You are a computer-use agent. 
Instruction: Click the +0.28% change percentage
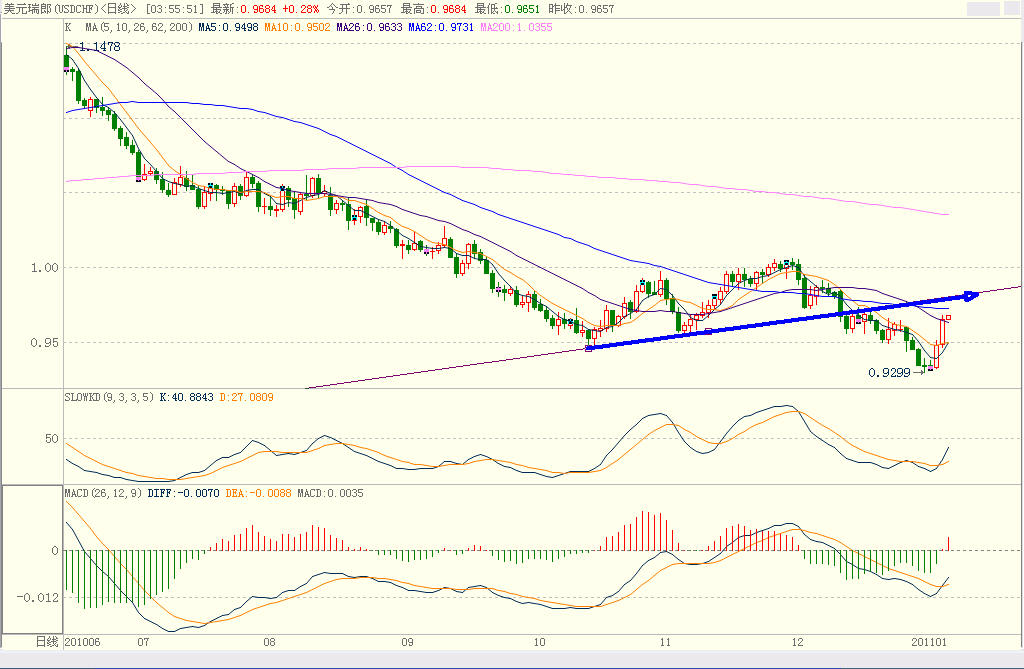pos(300,9)
